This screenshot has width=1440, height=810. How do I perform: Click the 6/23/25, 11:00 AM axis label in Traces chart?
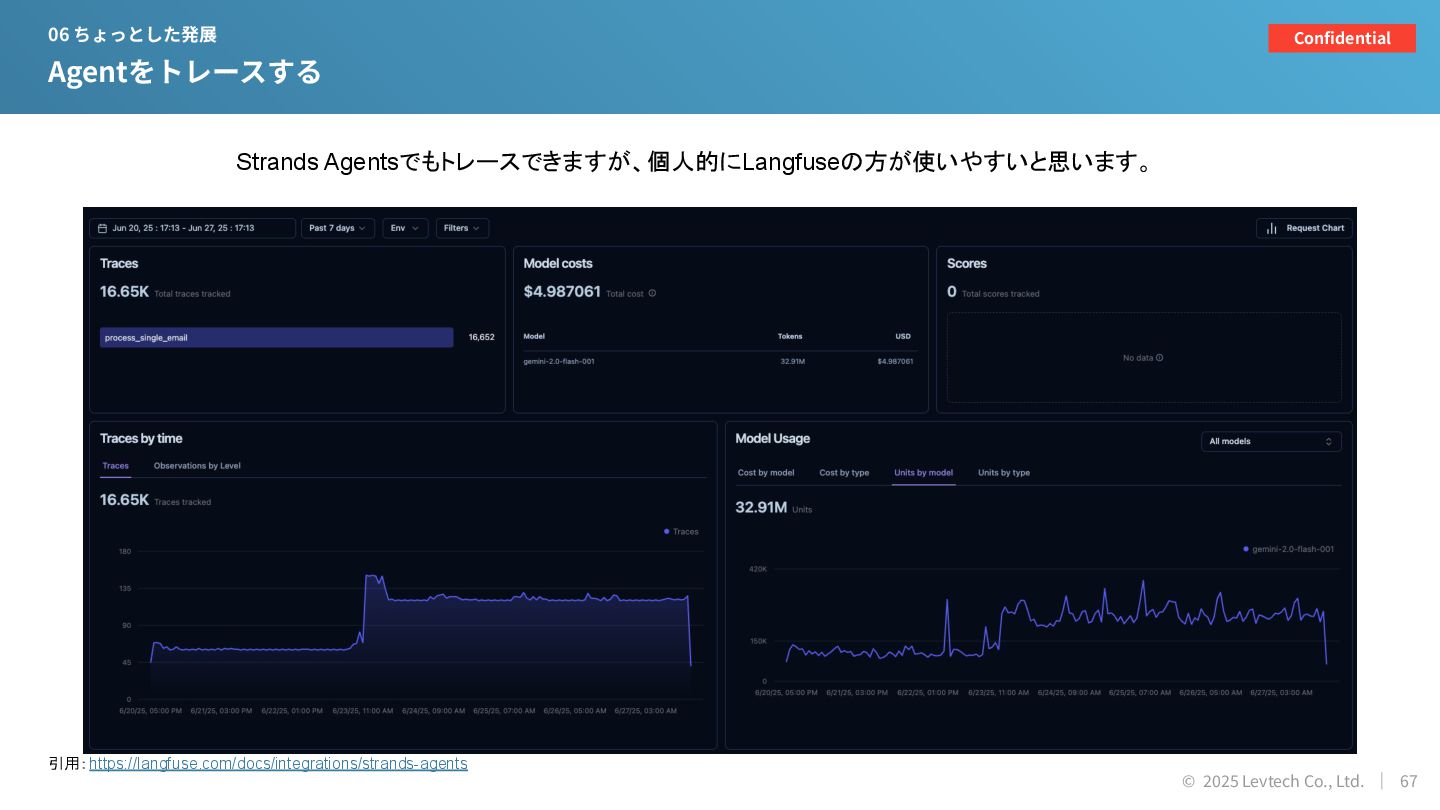[x=362, y=711]
